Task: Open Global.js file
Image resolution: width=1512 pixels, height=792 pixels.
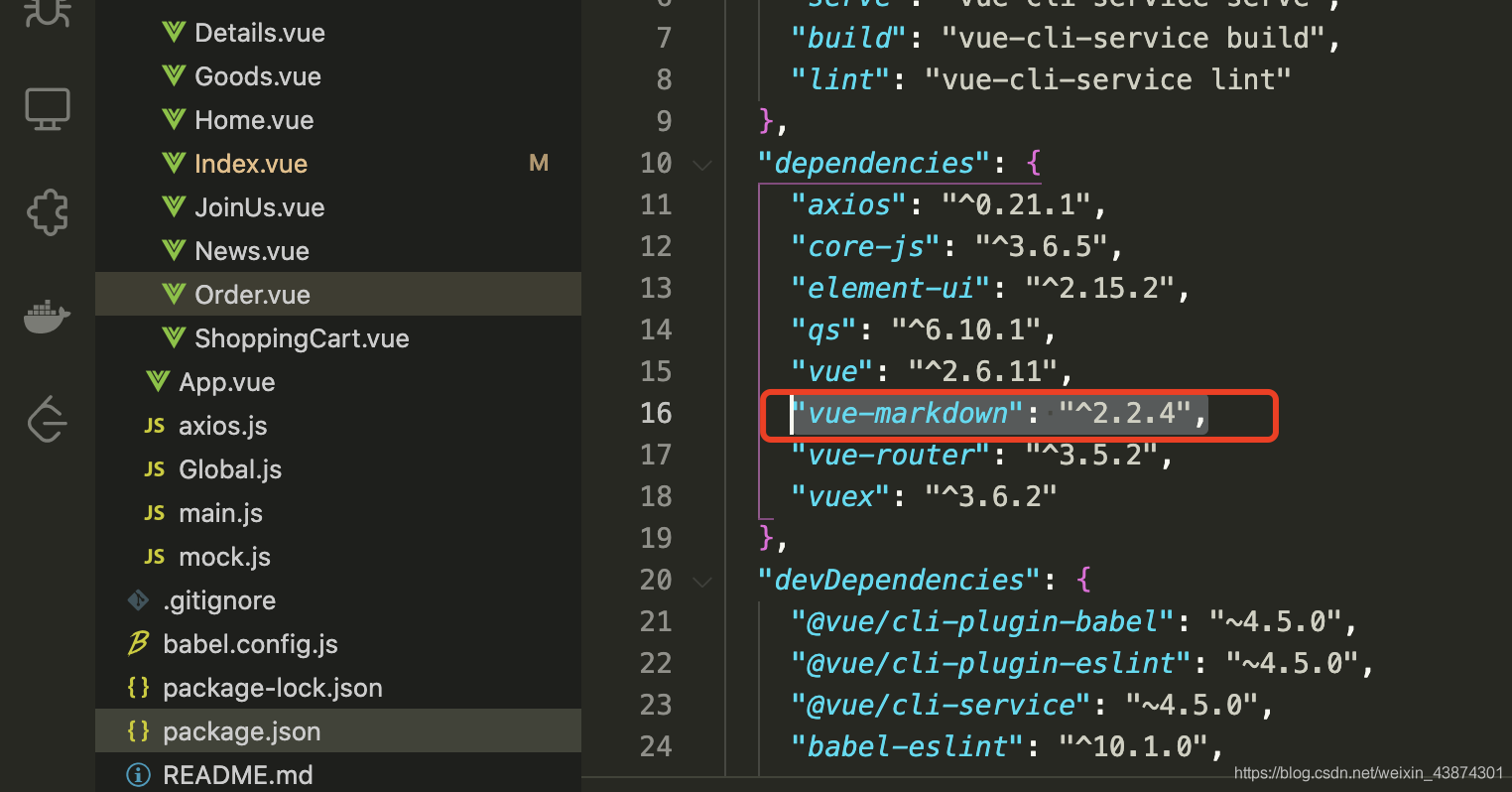Action: click(x=230, y=469)
